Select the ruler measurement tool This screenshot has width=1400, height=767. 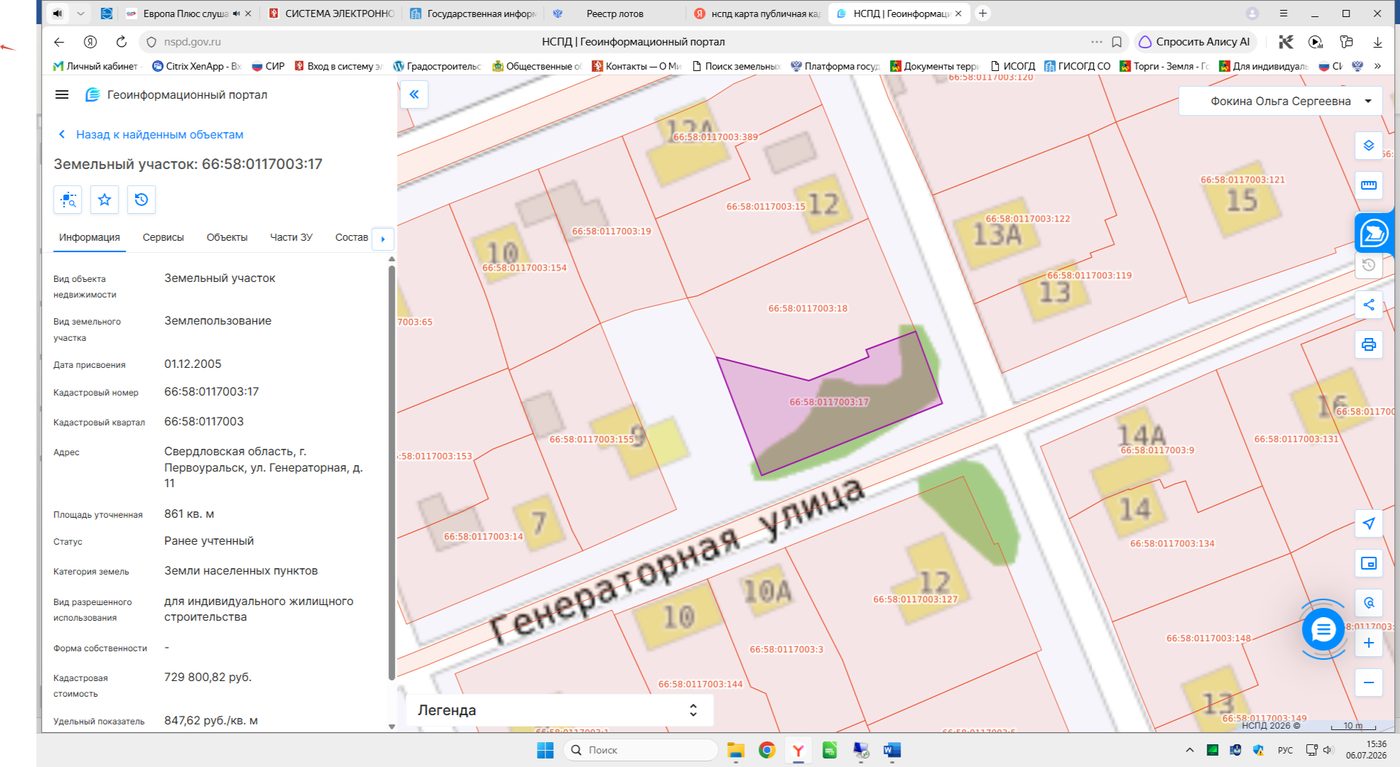pyautogui.click(x=1369, y=185)
